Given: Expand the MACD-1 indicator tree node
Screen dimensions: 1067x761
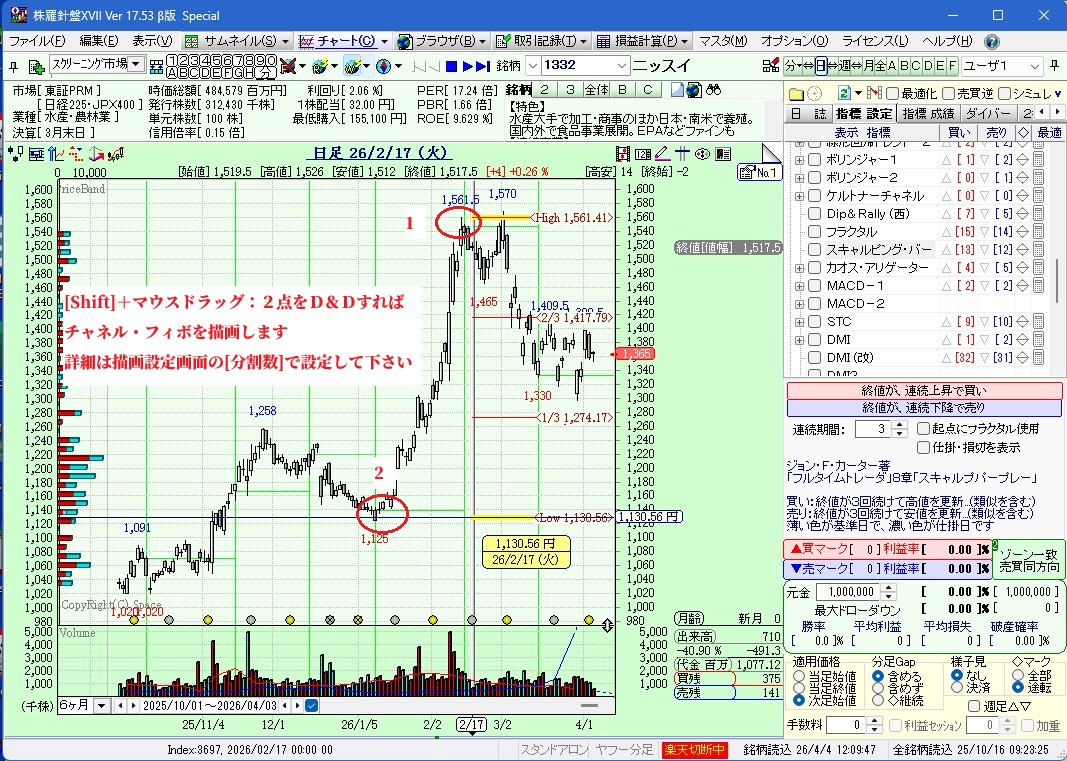Looking at the screenshot, I should (799, 286).
